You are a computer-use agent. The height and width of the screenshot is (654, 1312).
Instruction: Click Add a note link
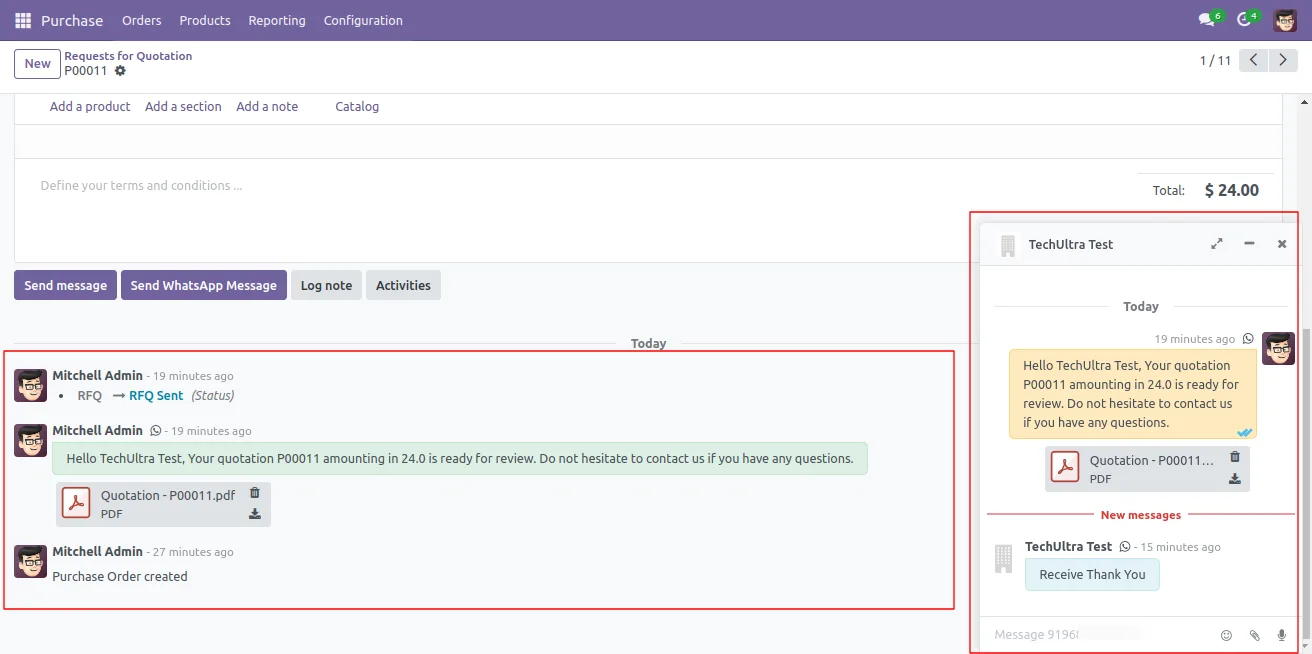(267, 106)
